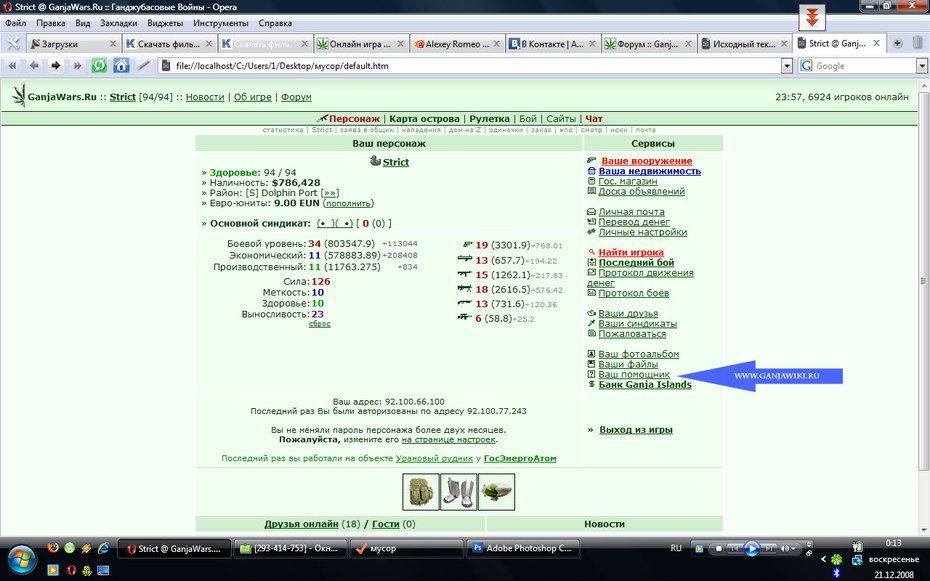Open the Виджеты menu

(x=165, y=23)
